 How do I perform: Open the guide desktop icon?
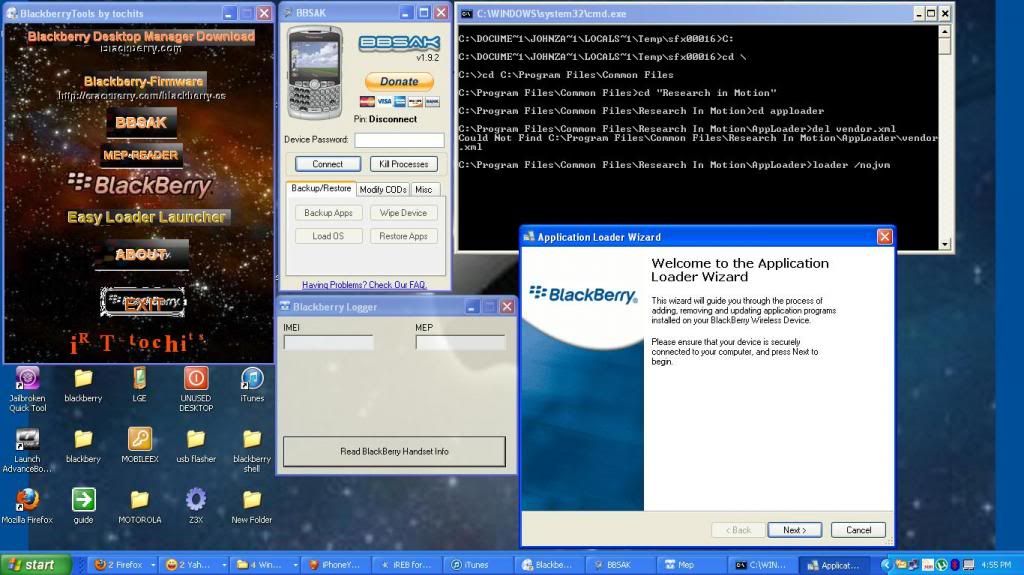pos(83,501)
